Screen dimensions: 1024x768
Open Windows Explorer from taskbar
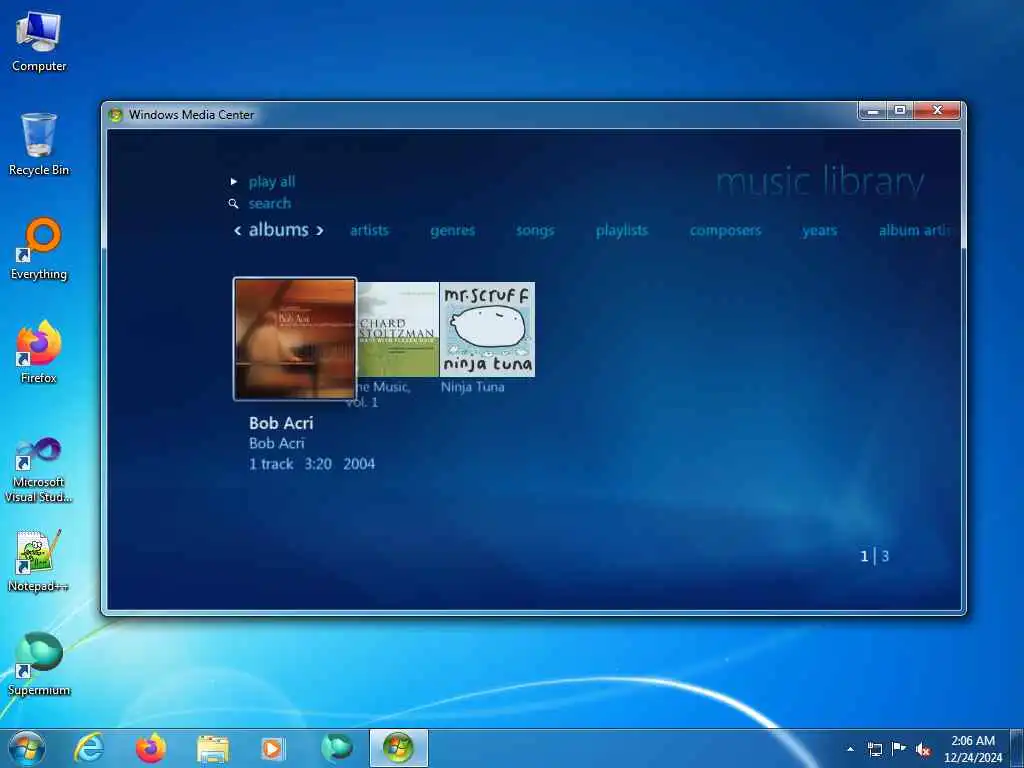pyautogui.click(x=212, y=748)
